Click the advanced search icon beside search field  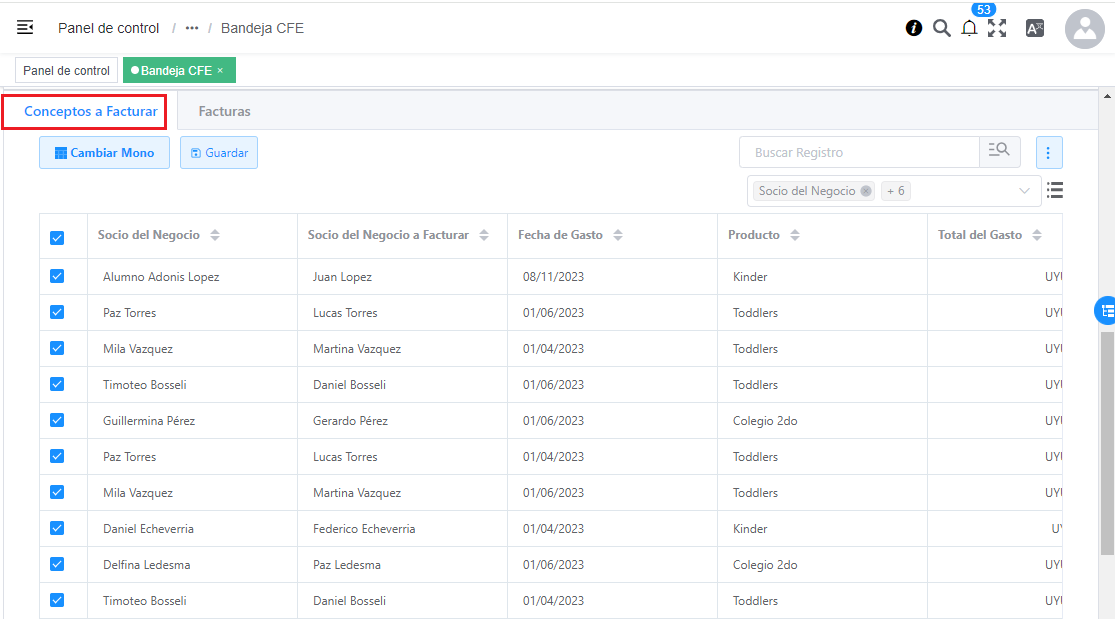(999, 152)
